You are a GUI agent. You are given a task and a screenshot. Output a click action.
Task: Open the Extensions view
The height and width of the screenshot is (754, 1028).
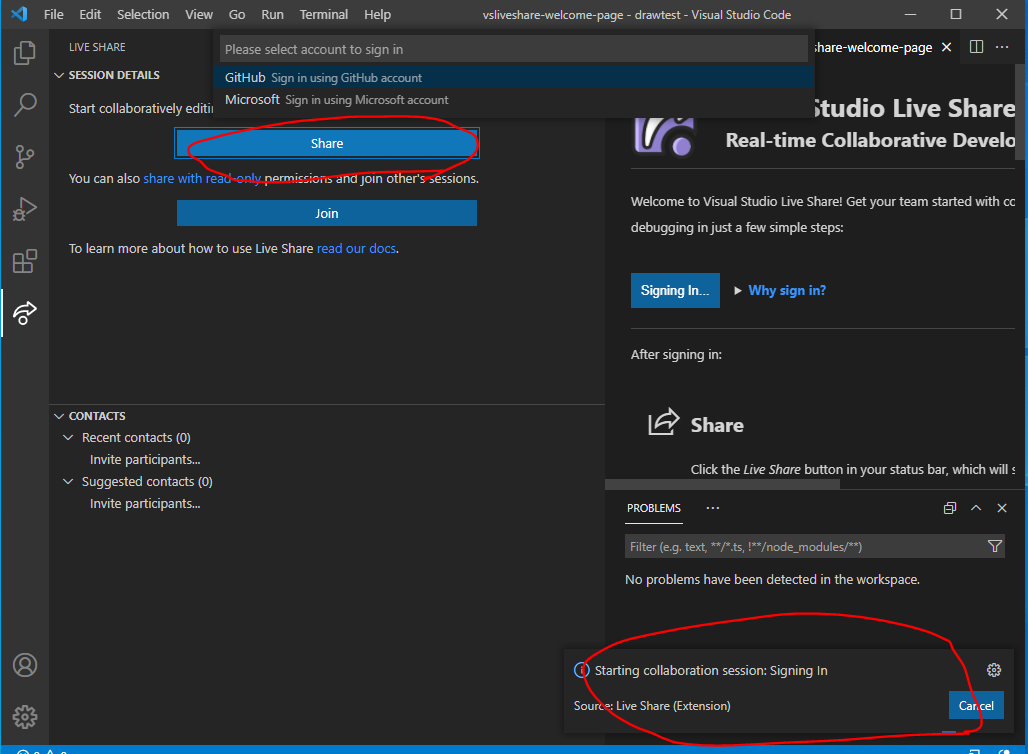[x=25, y=261]
